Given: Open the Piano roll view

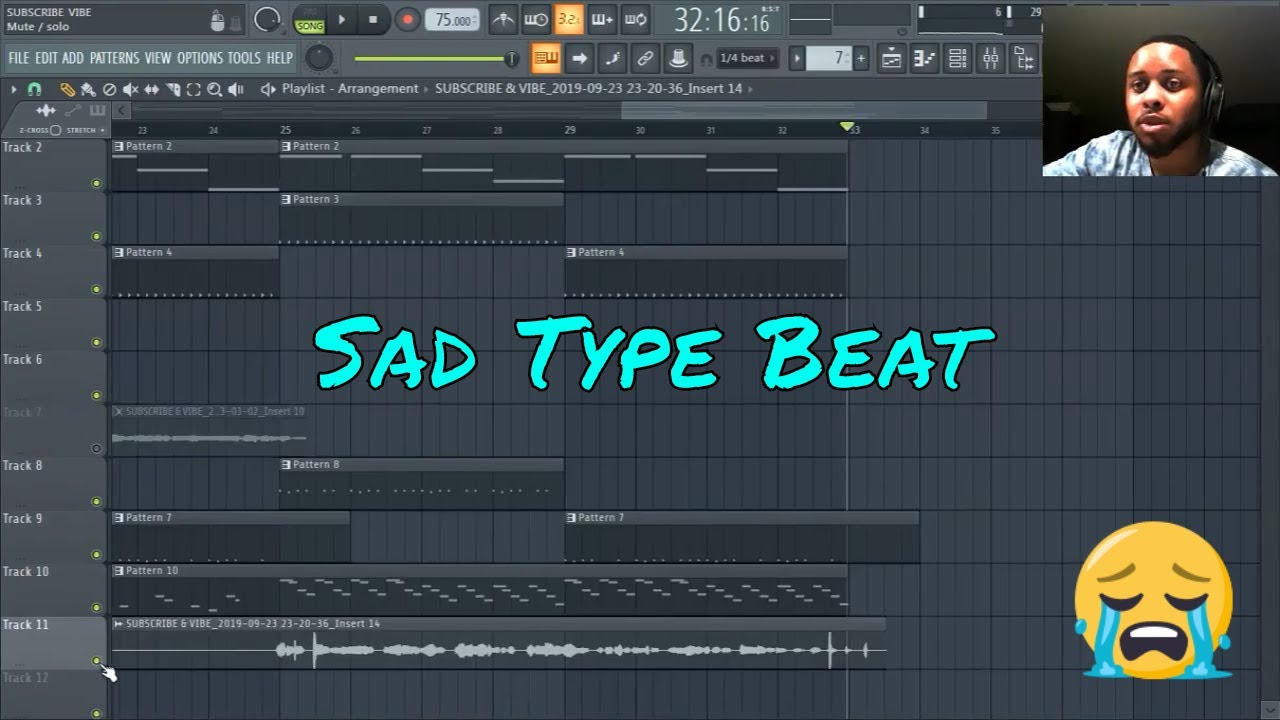Looking at the screenshot, I should (924, 58).
